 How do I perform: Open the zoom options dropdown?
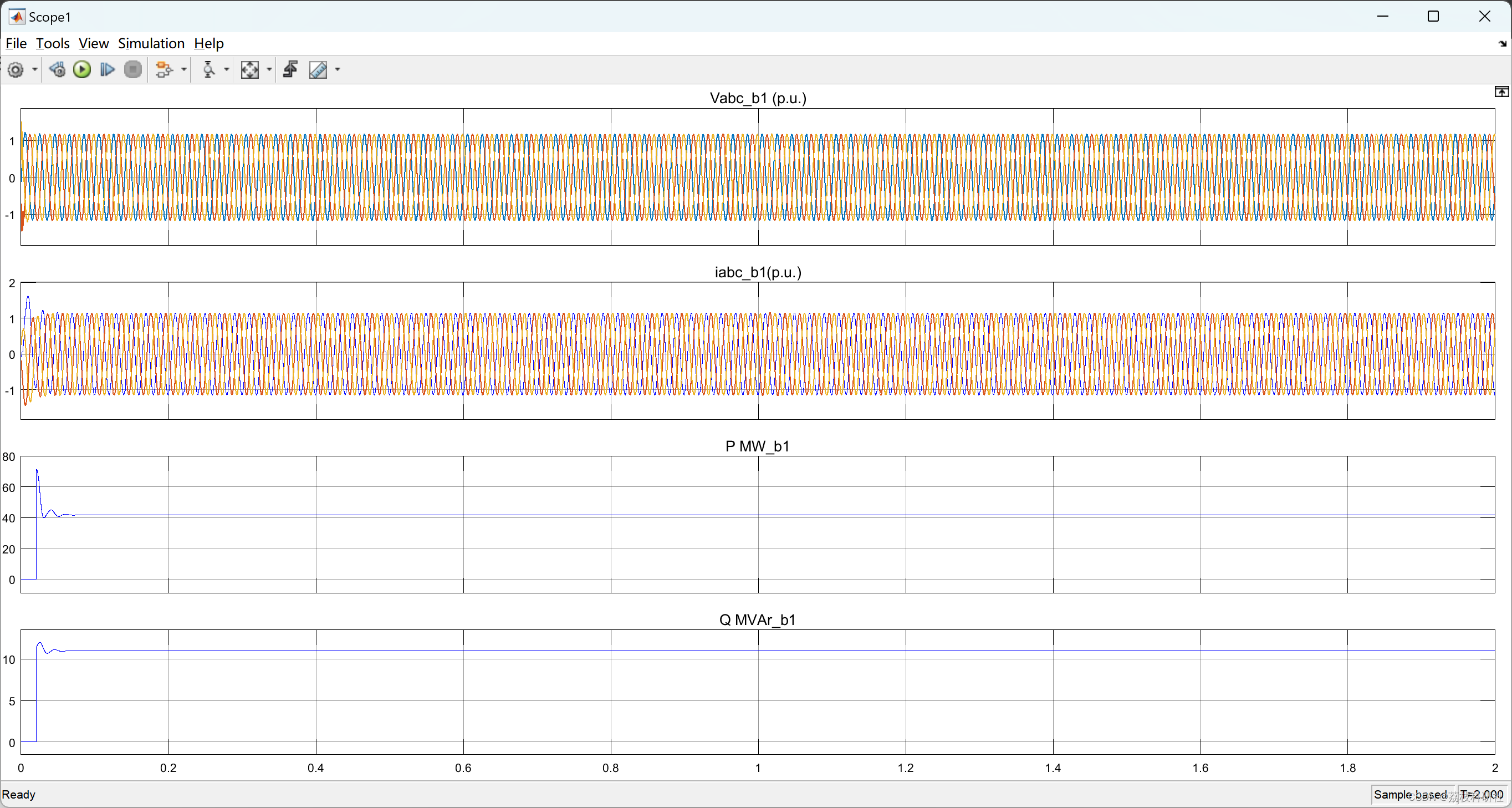pyautogui.click(x=269, y=70)
